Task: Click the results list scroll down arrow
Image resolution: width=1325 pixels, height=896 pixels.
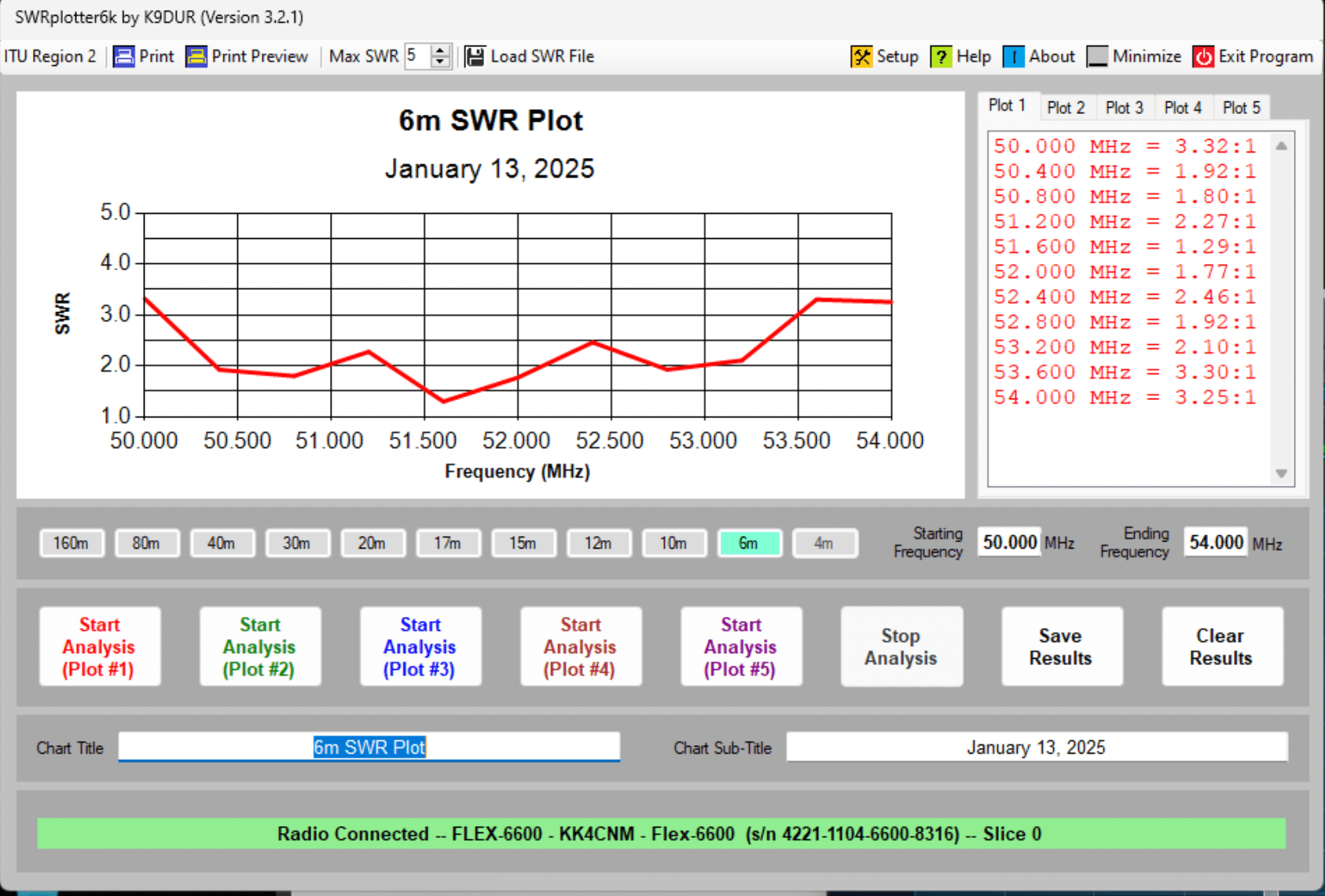Action: [1282, 473]
